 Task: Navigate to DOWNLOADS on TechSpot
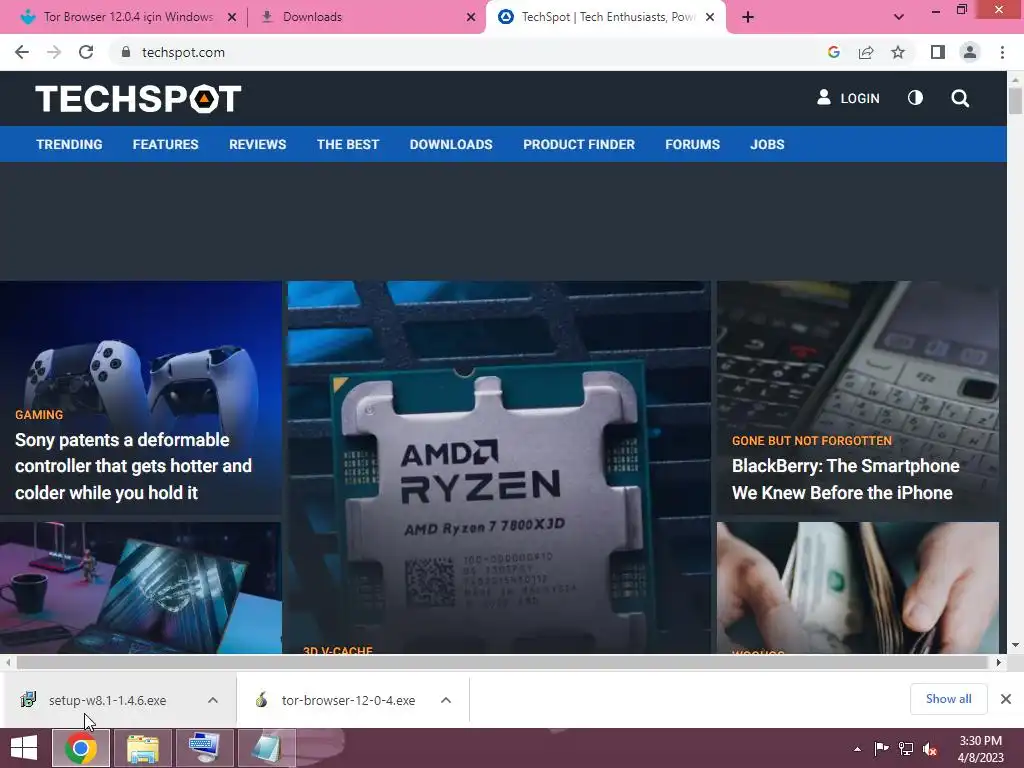(451, 144)
